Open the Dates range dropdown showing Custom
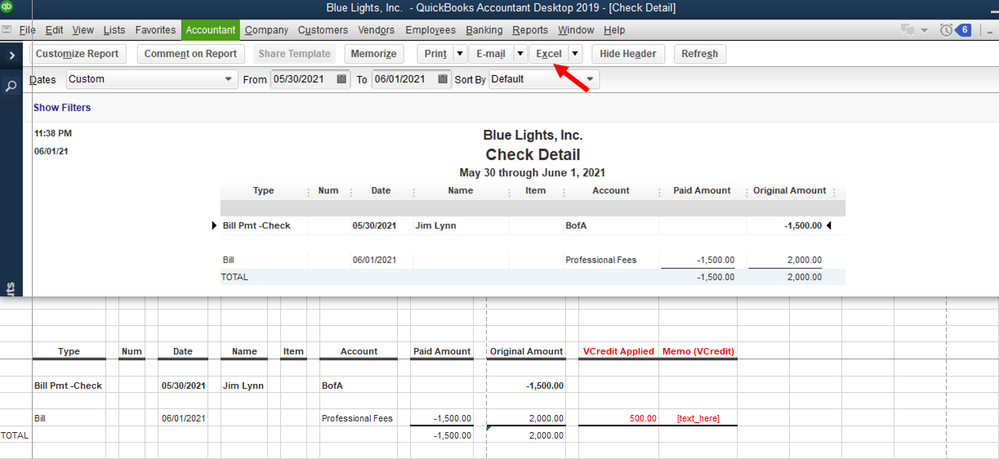This screenshot has width=999, height=459. coord(150,80)
